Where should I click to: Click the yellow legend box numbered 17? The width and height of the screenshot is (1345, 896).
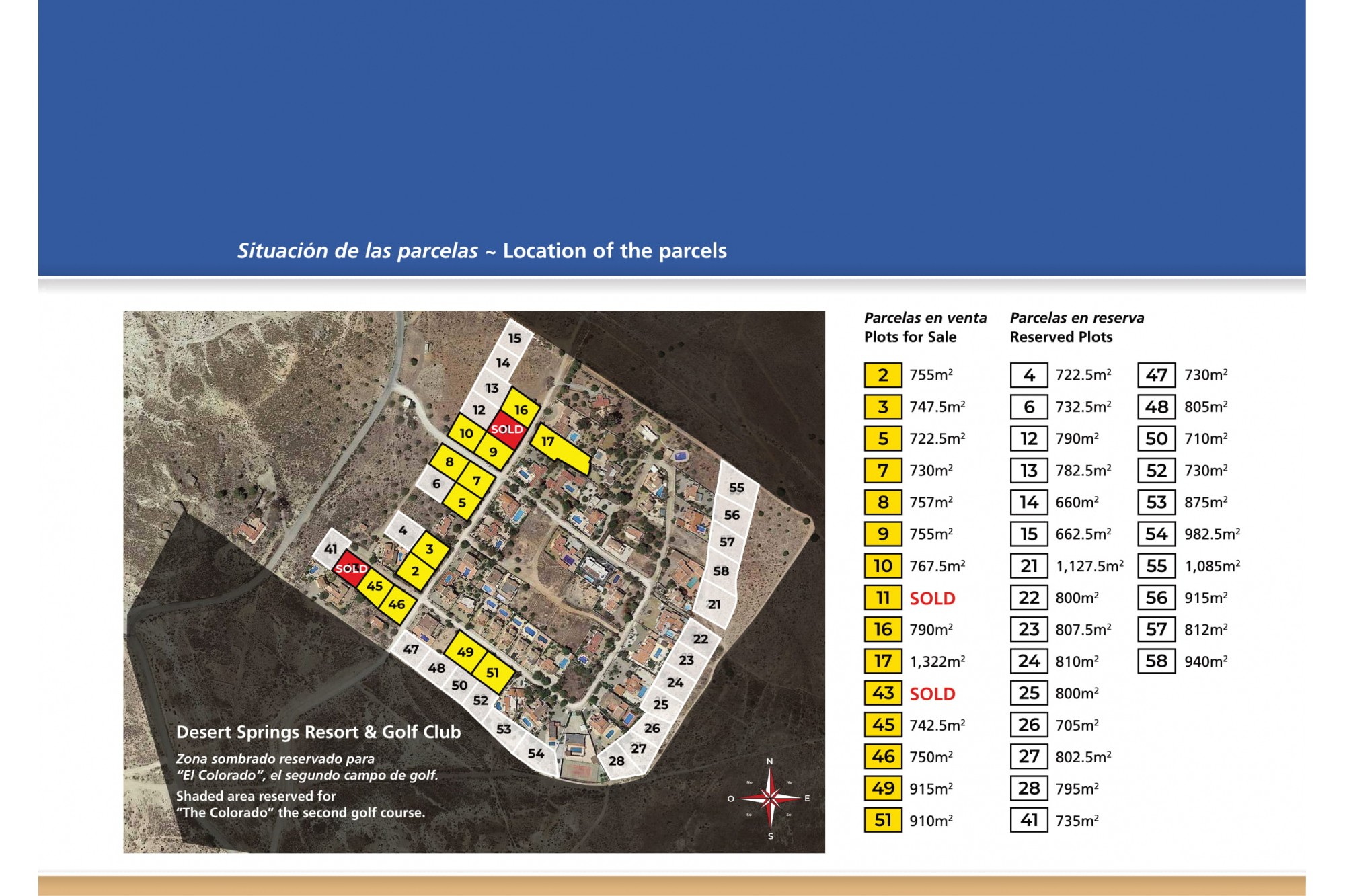tap(883, 661)
